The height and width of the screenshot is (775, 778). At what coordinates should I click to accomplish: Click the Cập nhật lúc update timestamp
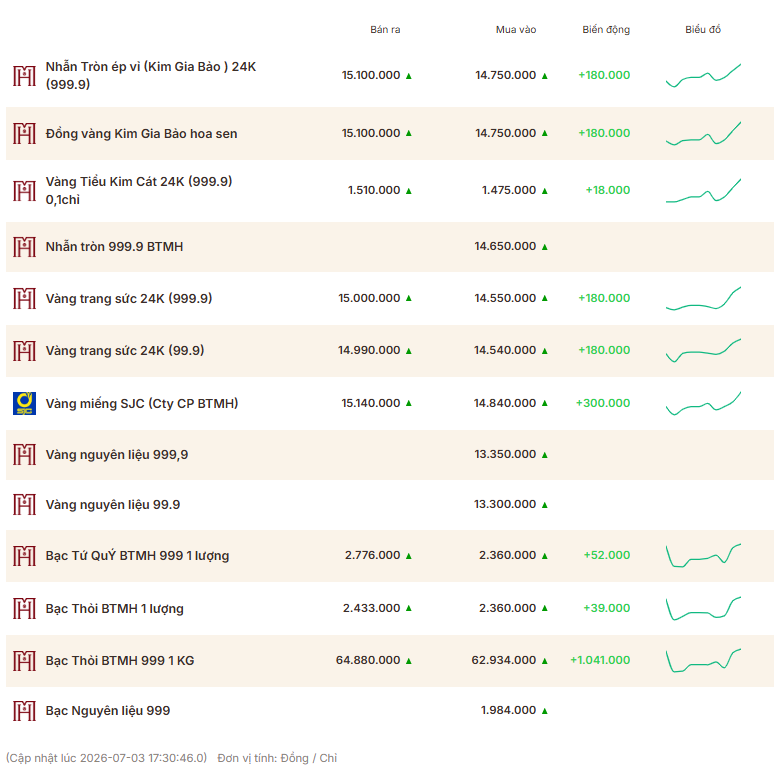pos(106,758)
